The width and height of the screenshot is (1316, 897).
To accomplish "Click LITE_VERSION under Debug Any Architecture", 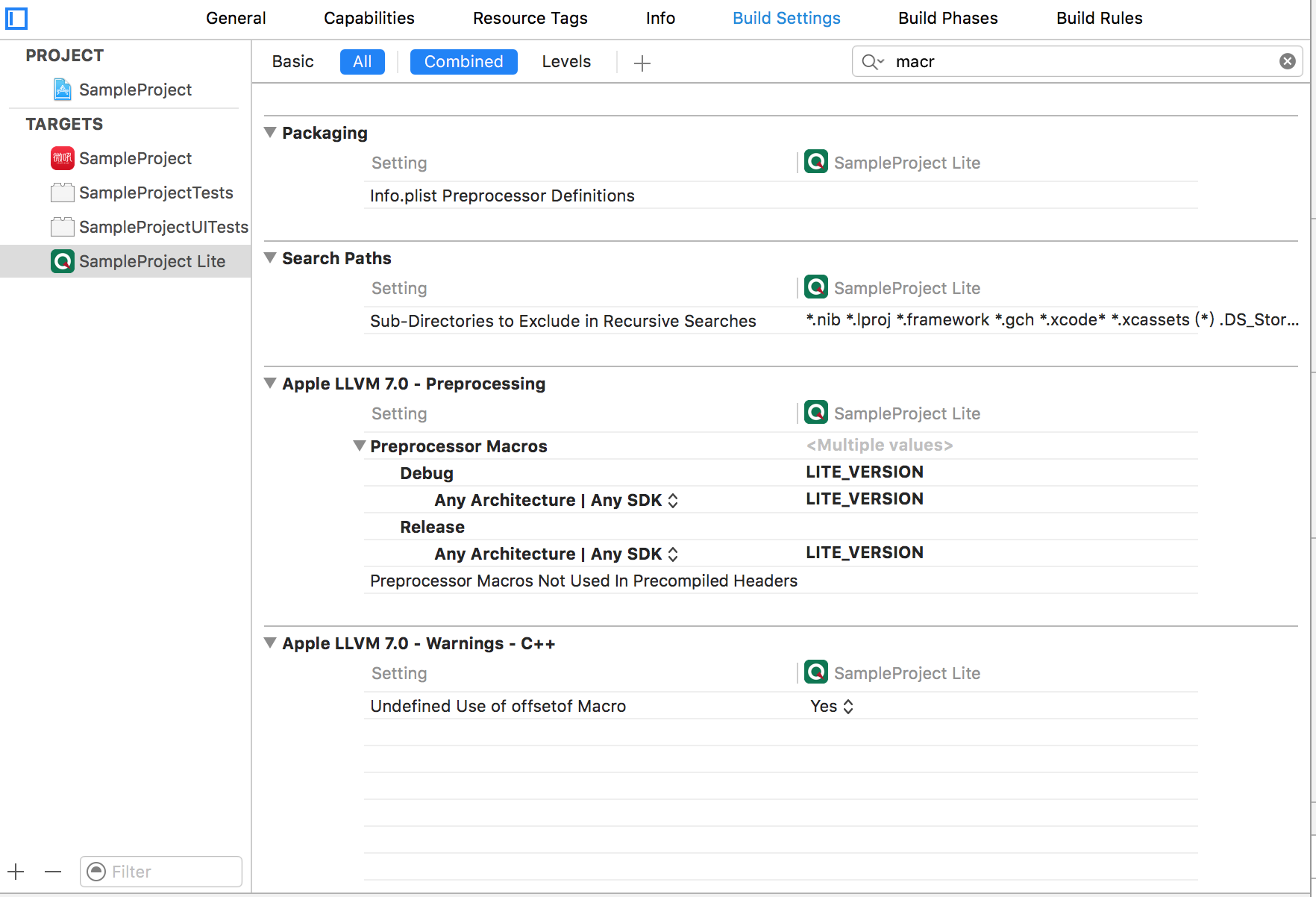I will pos(865,498).
